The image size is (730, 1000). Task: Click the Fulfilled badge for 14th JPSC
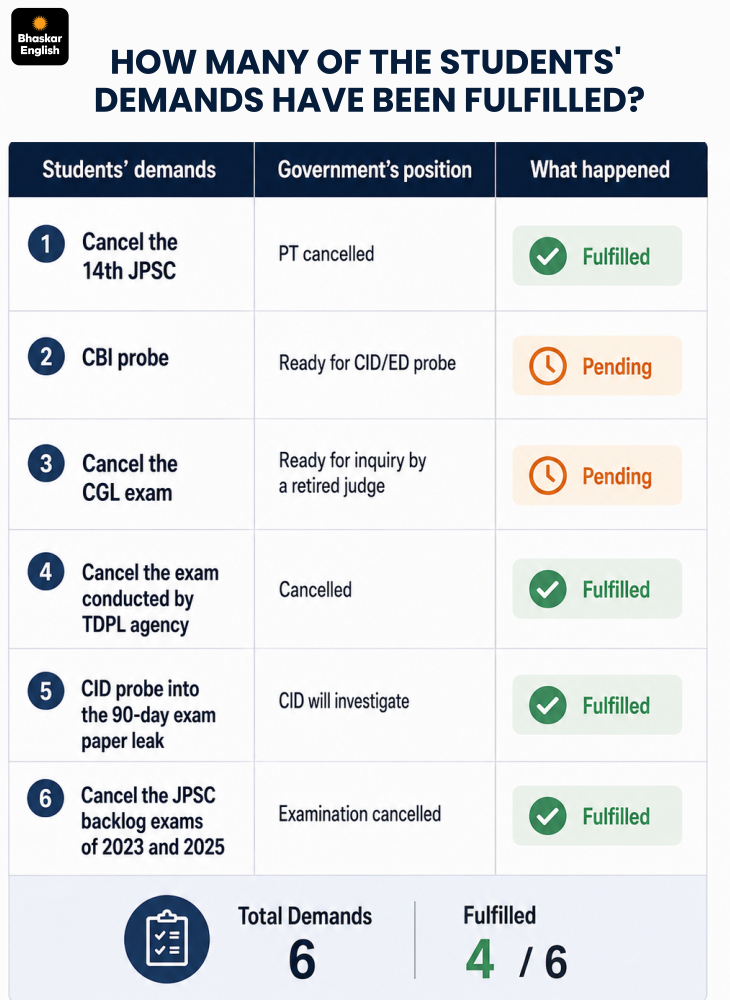(597, 256)
